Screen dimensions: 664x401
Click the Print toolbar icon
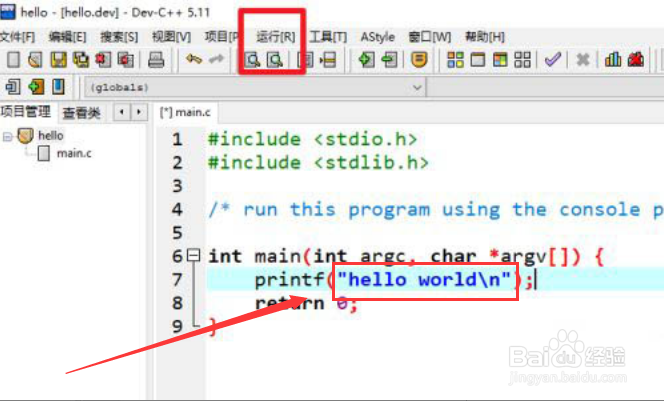[156, 60]
